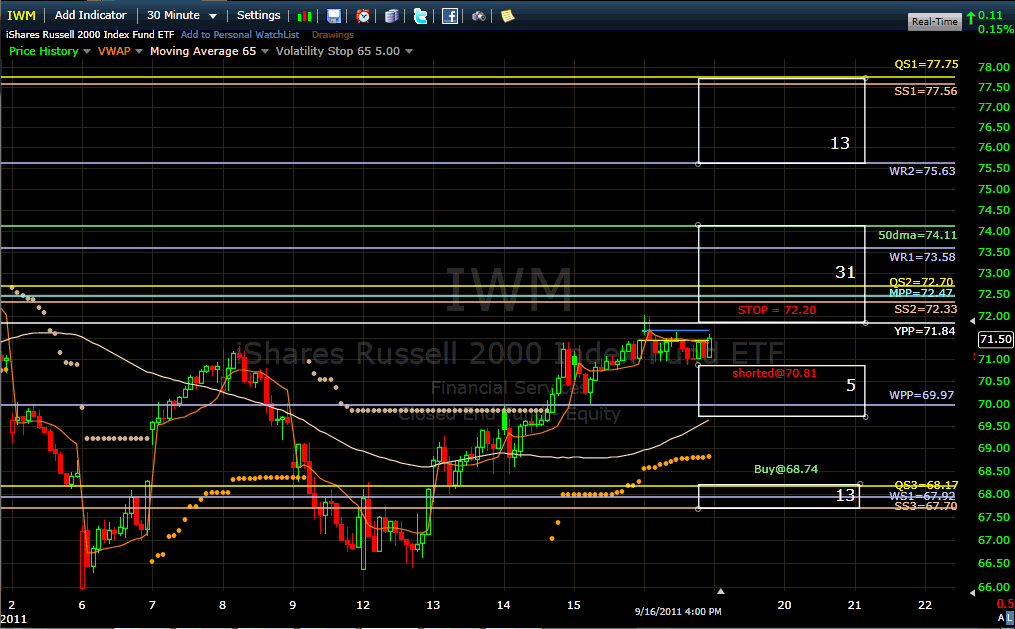
Task: Toggle the Real-Time data button
Action: point(934,21)
